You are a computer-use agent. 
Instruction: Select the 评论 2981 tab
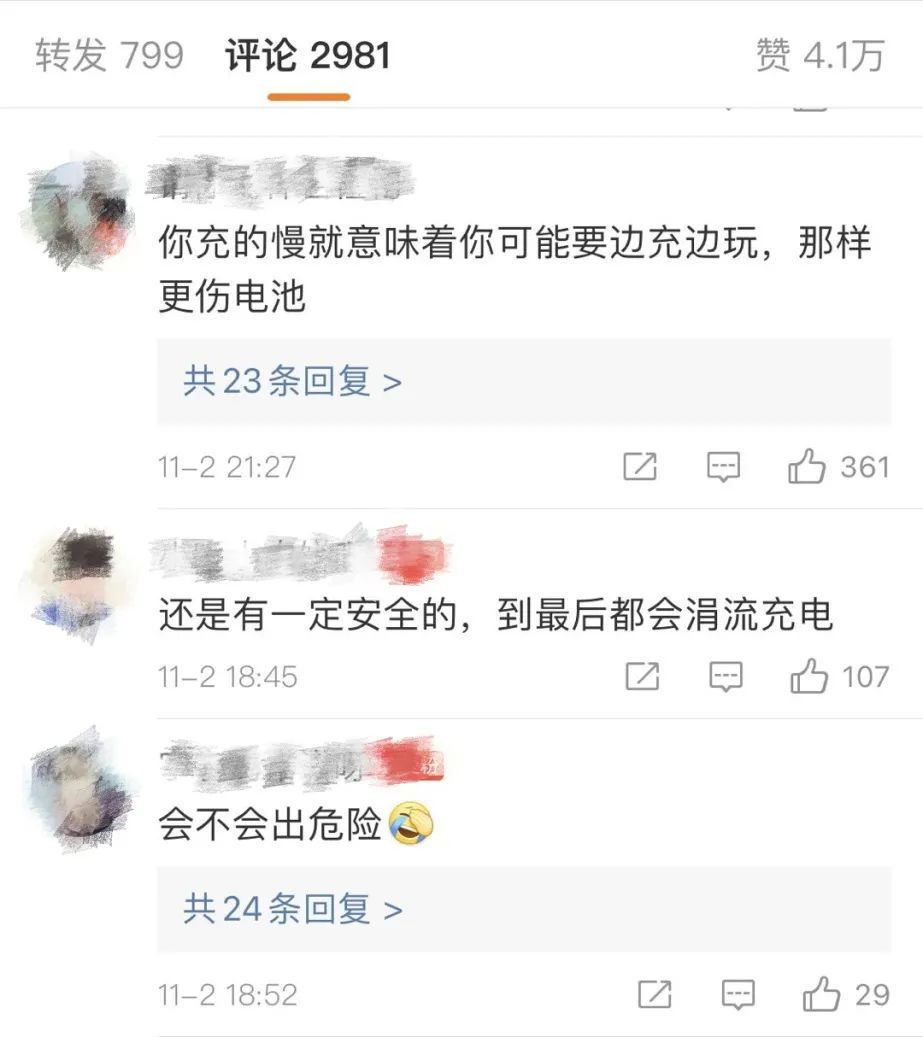tap(307, 55)
